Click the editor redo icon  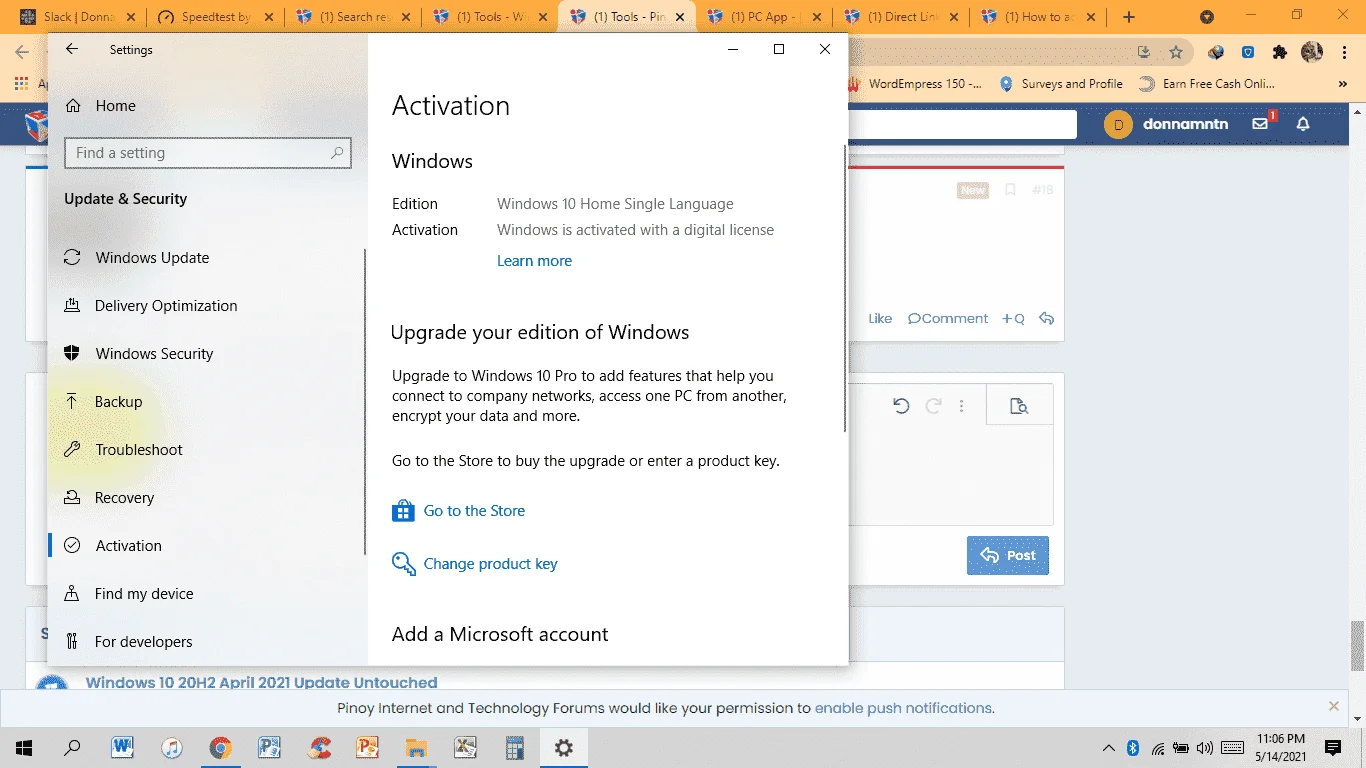[x=933, y=406]
